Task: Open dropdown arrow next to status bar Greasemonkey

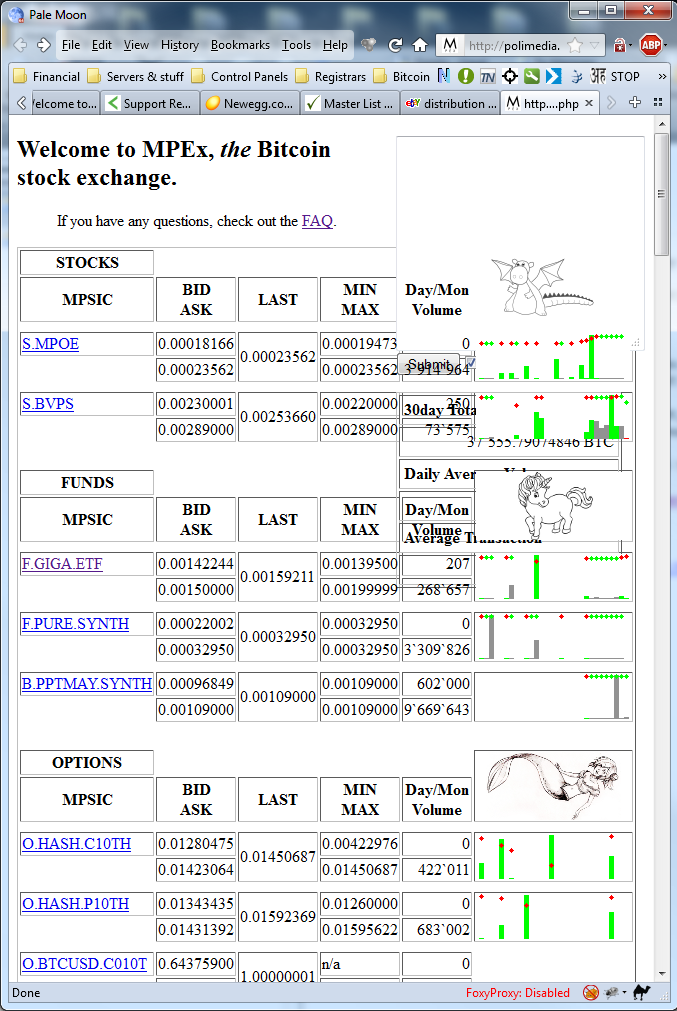Action: tap(624, 993)
